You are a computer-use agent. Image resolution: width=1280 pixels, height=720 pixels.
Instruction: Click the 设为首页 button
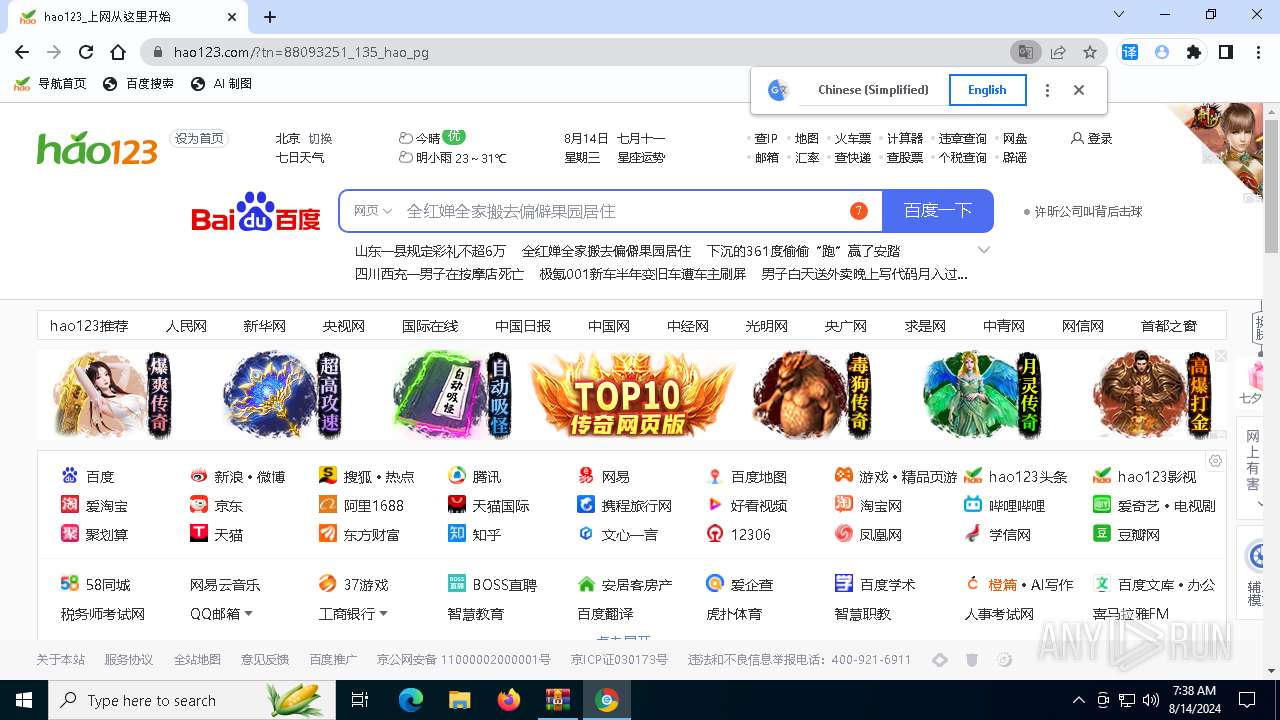click(x=199, y=138)
